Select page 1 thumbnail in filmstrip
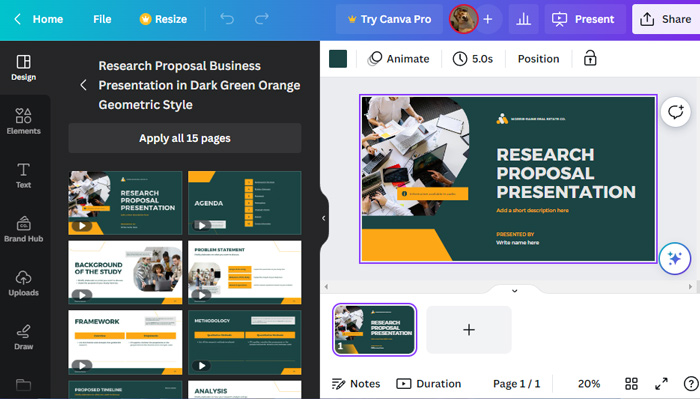This screenshot has height=399, width=700. (x=374, y=329)
